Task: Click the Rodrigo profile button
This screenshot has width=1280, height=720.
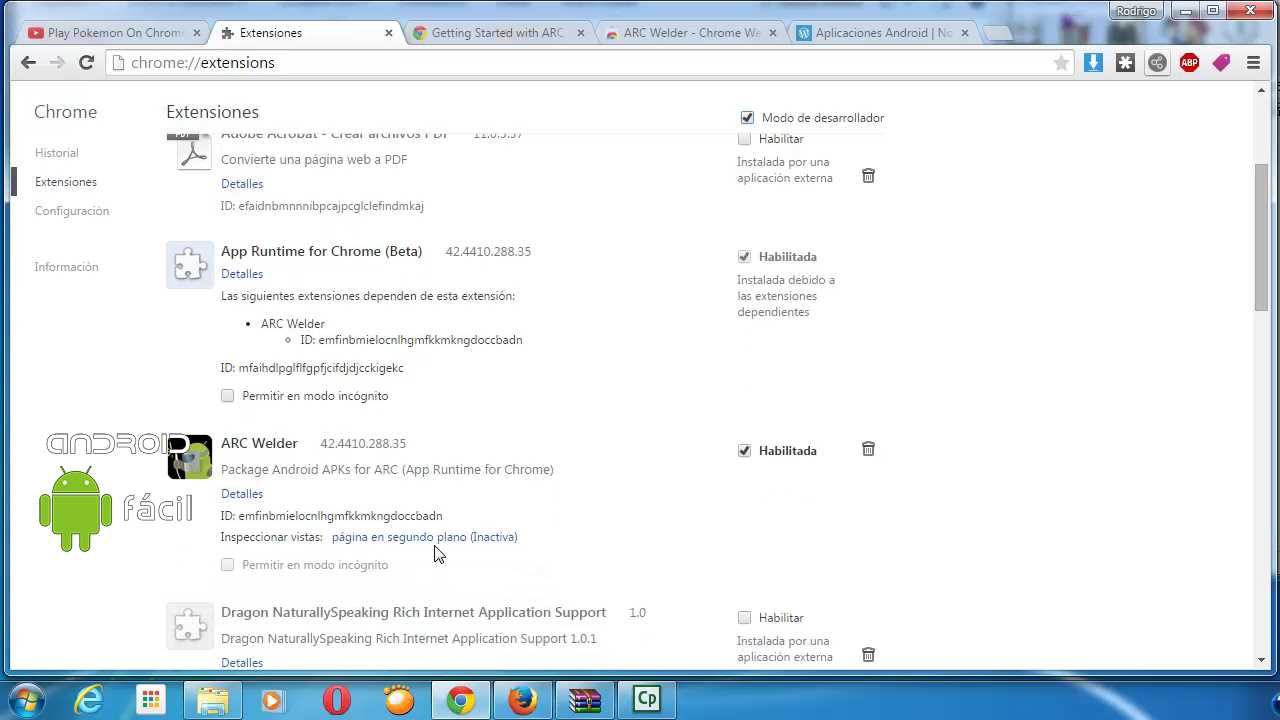Action: pos(1136,11)
